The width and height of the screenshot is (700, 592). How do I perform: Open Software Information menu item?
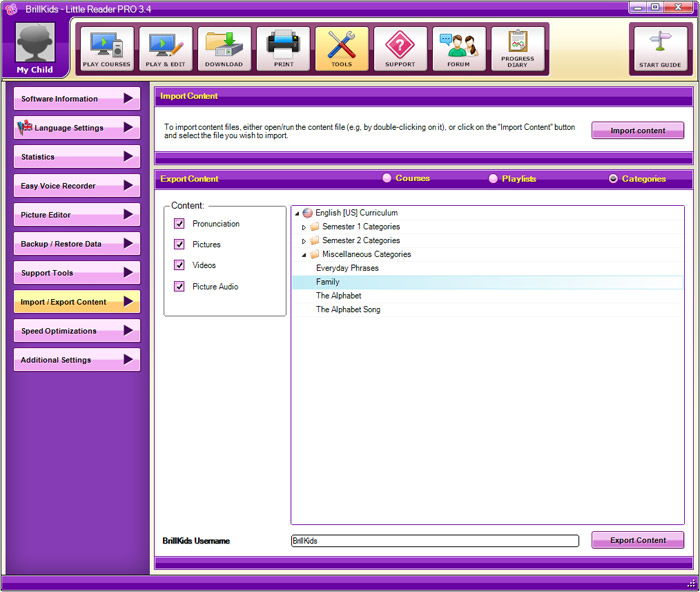(x=77, y=98)
